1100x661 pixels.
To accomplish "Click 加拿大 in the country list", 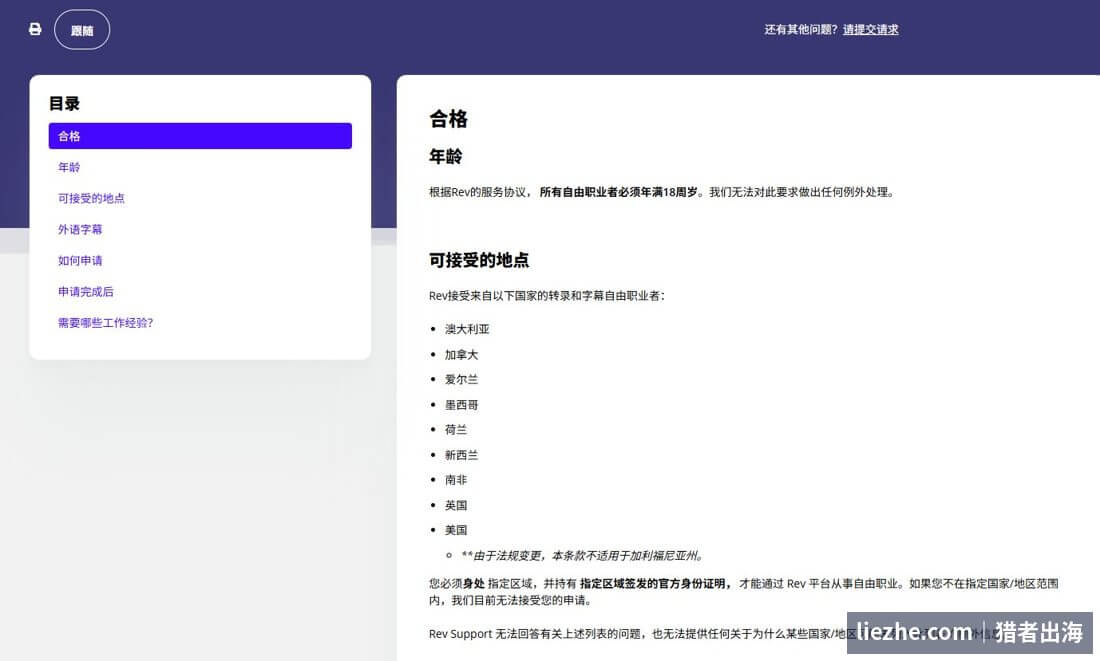I will [462, 354].
